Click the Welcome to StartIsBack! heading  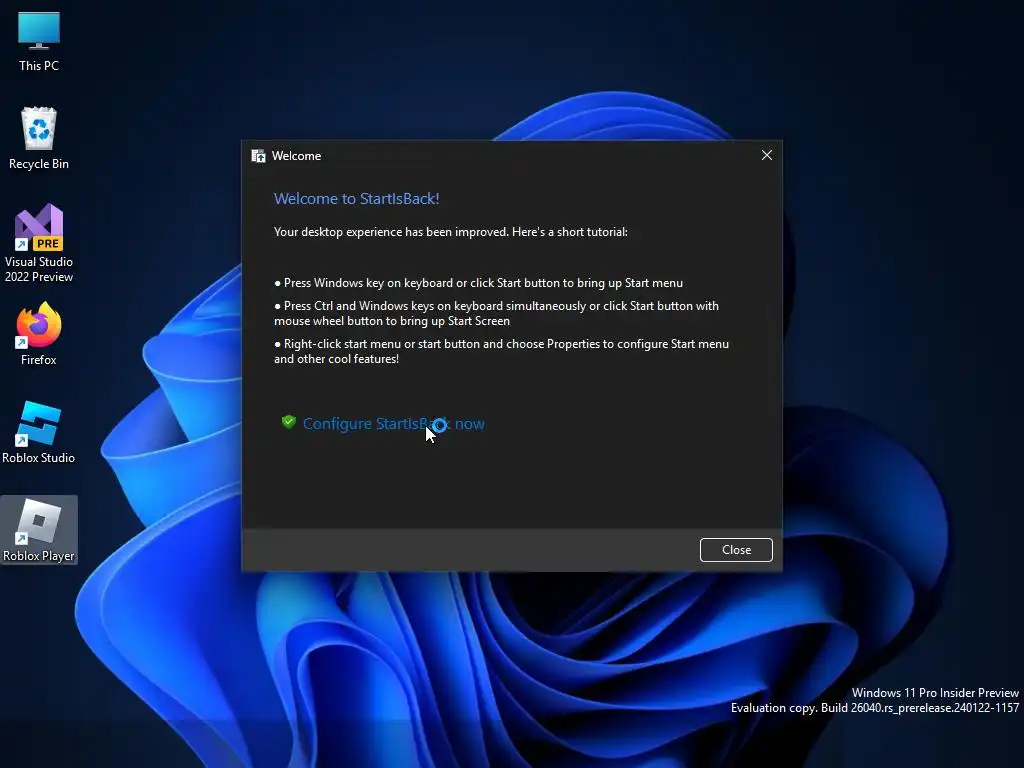357,199
